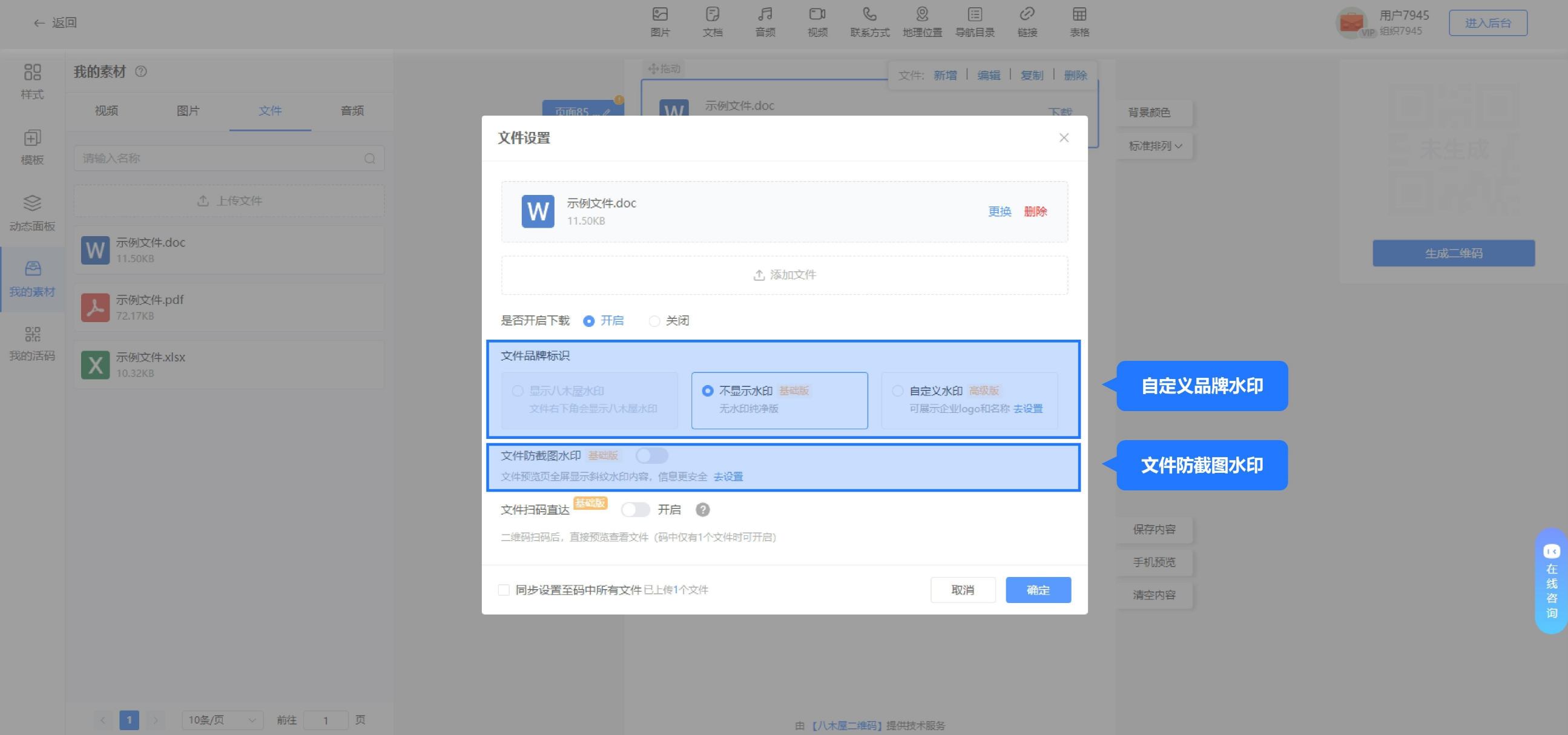This screenshot has height=735, width=1568.
Task: Select 不显示水印 option
Action: coord(779,400)
